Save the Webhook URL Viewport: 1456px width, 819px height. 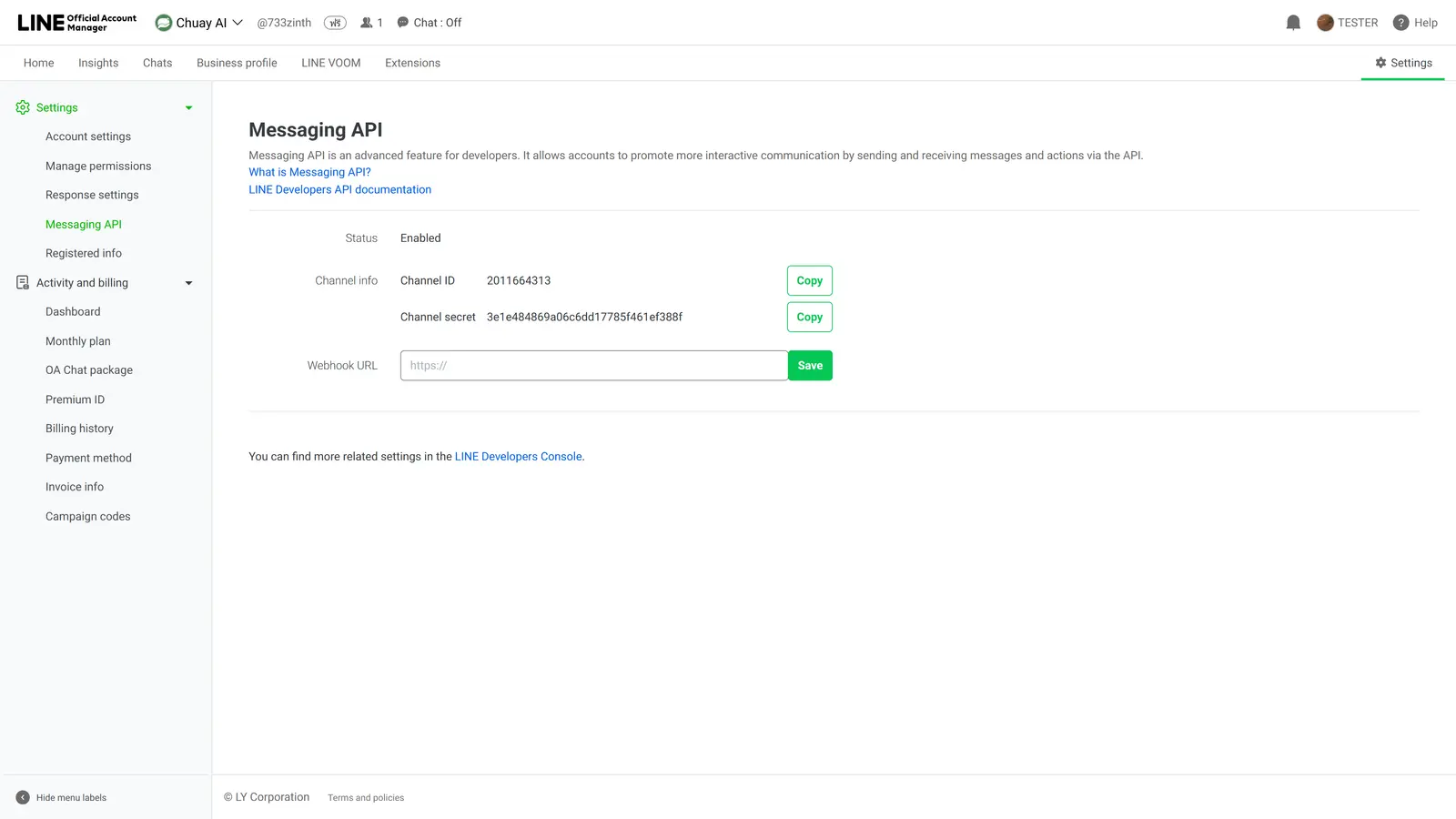pyautogui.click(x=810, y=366)
